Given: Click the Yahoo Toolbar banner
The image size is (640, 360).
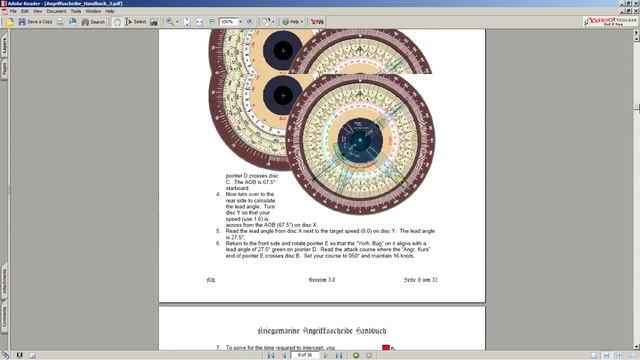Looking at the screenshot, I should (610, 22).
